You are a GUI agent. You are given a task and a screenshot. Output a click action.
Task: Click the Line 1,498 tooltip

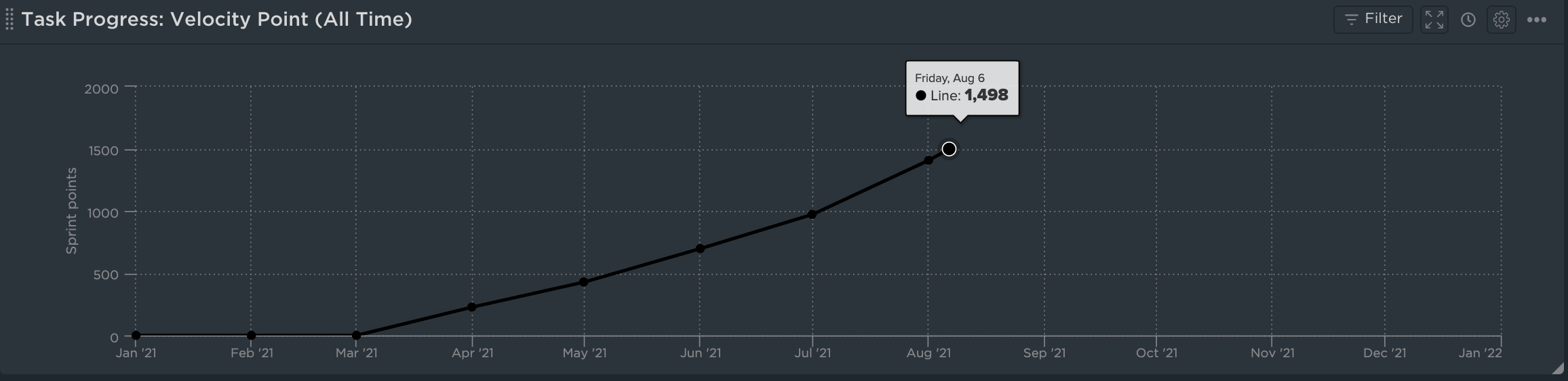tap(962, 89)
